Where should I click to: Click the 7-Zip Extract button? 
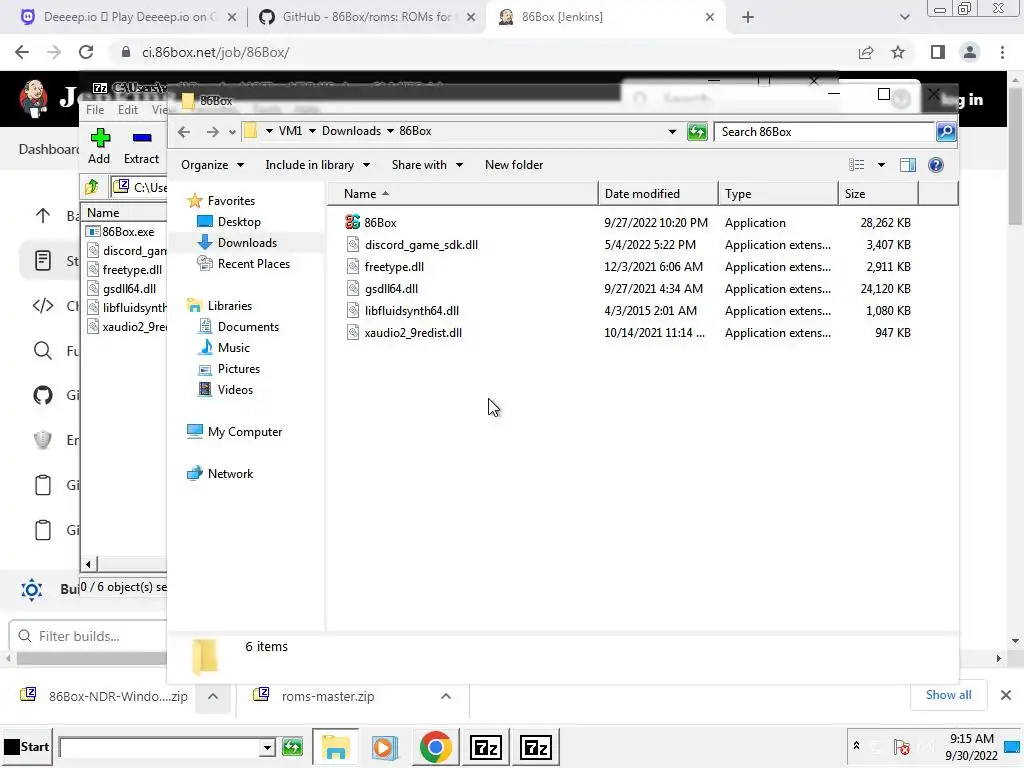point(141,146)
